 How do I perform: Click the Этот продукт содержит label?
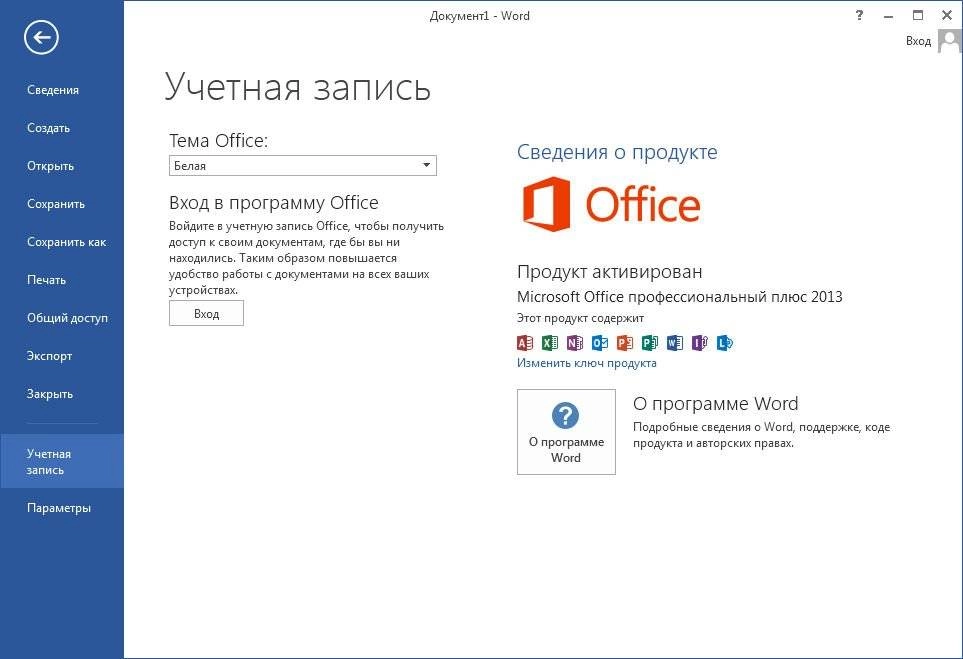580,318
